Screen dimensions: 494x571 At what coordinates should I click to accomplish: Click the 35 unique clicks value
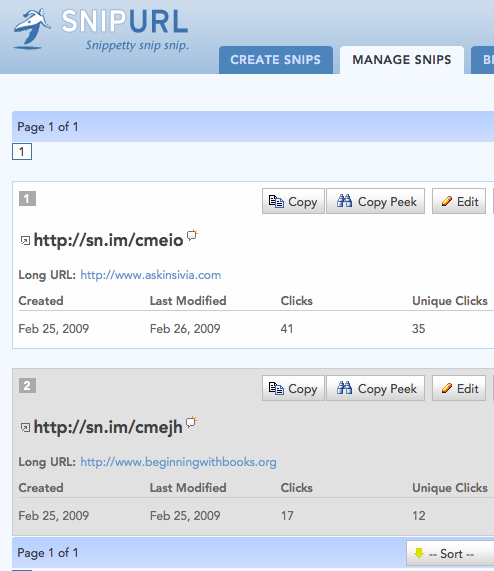[419, 329]
